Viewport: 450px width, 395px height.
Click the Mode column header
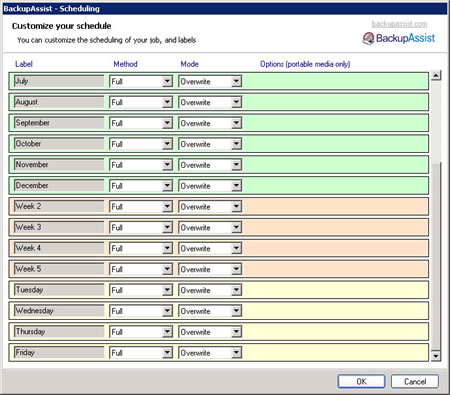tap(189, 64)
